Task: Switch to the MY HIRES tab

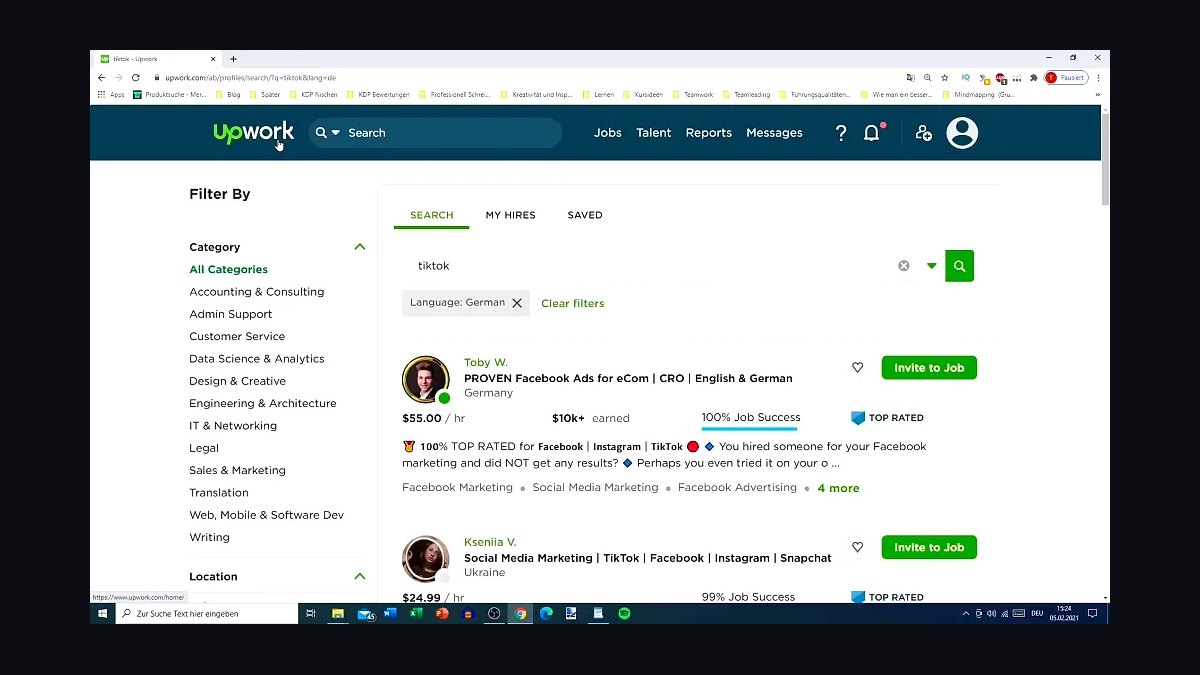Action: pyautogui.click(x=510, y=215)
